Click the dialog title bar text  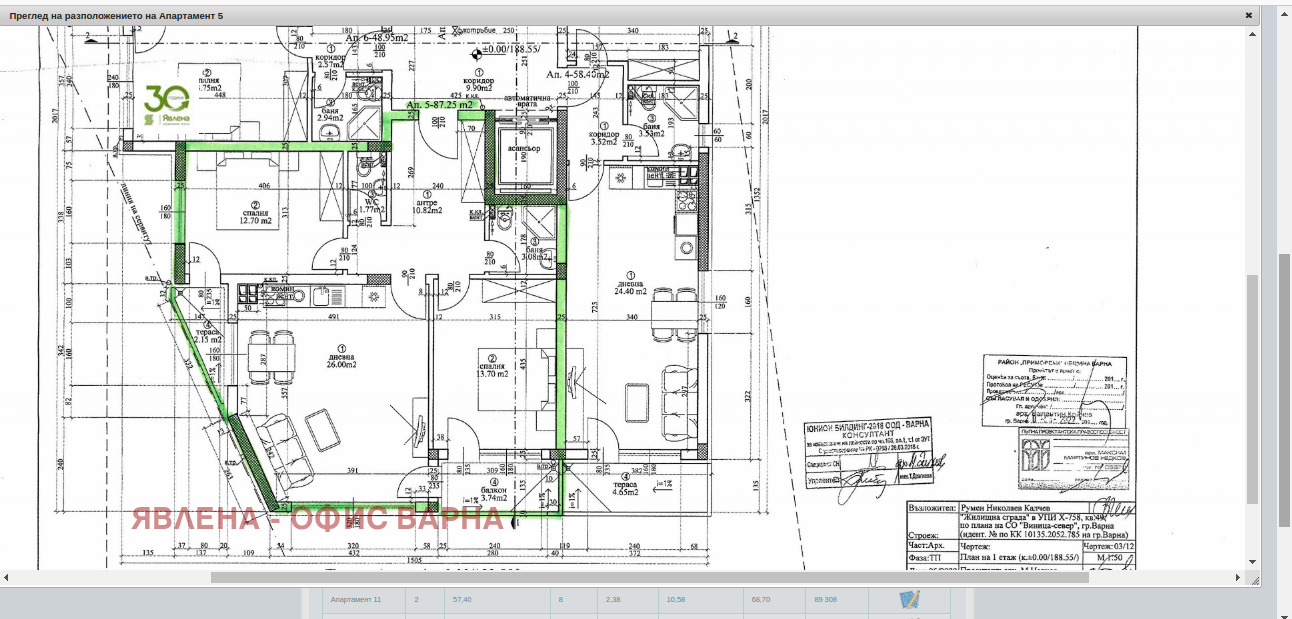pyautogui.click(x=116, y=16)
